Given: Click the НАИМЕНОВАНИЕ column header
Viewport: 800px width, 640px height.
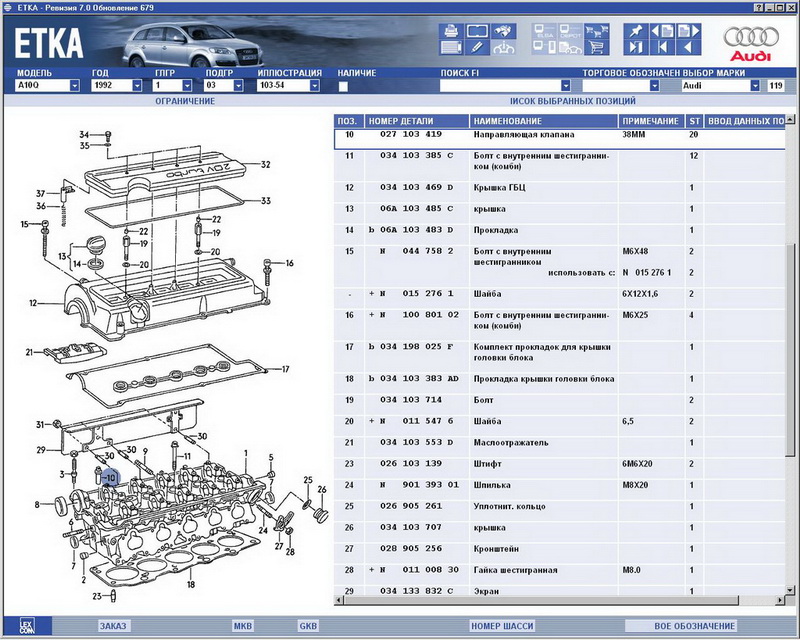Looking at the screenshot, I should 543,121.
